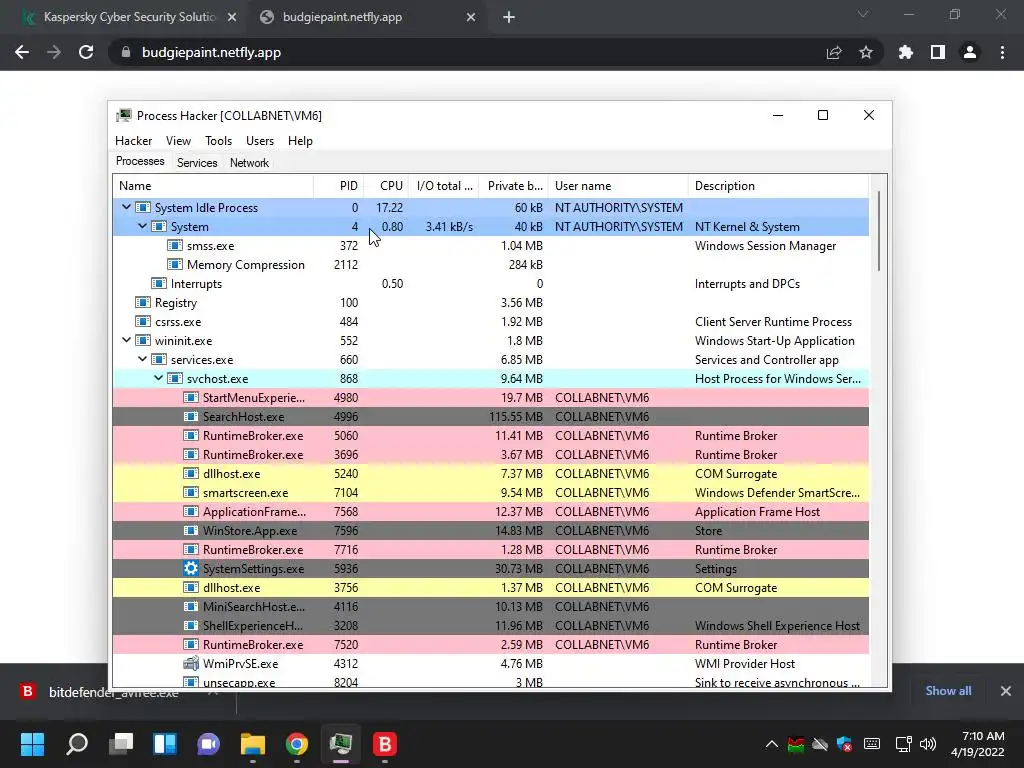Select the StartMenuExperie... process row

pos(490,397)
